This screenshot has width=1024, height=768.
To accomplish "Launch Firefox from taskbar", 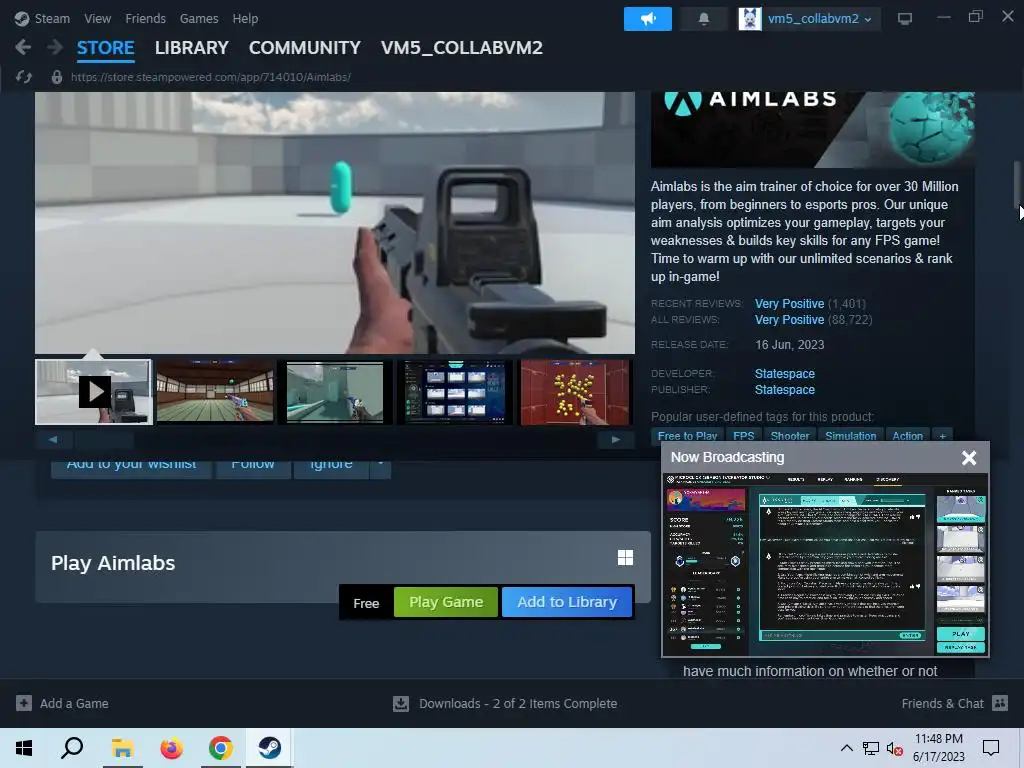I will pos(171,748).
